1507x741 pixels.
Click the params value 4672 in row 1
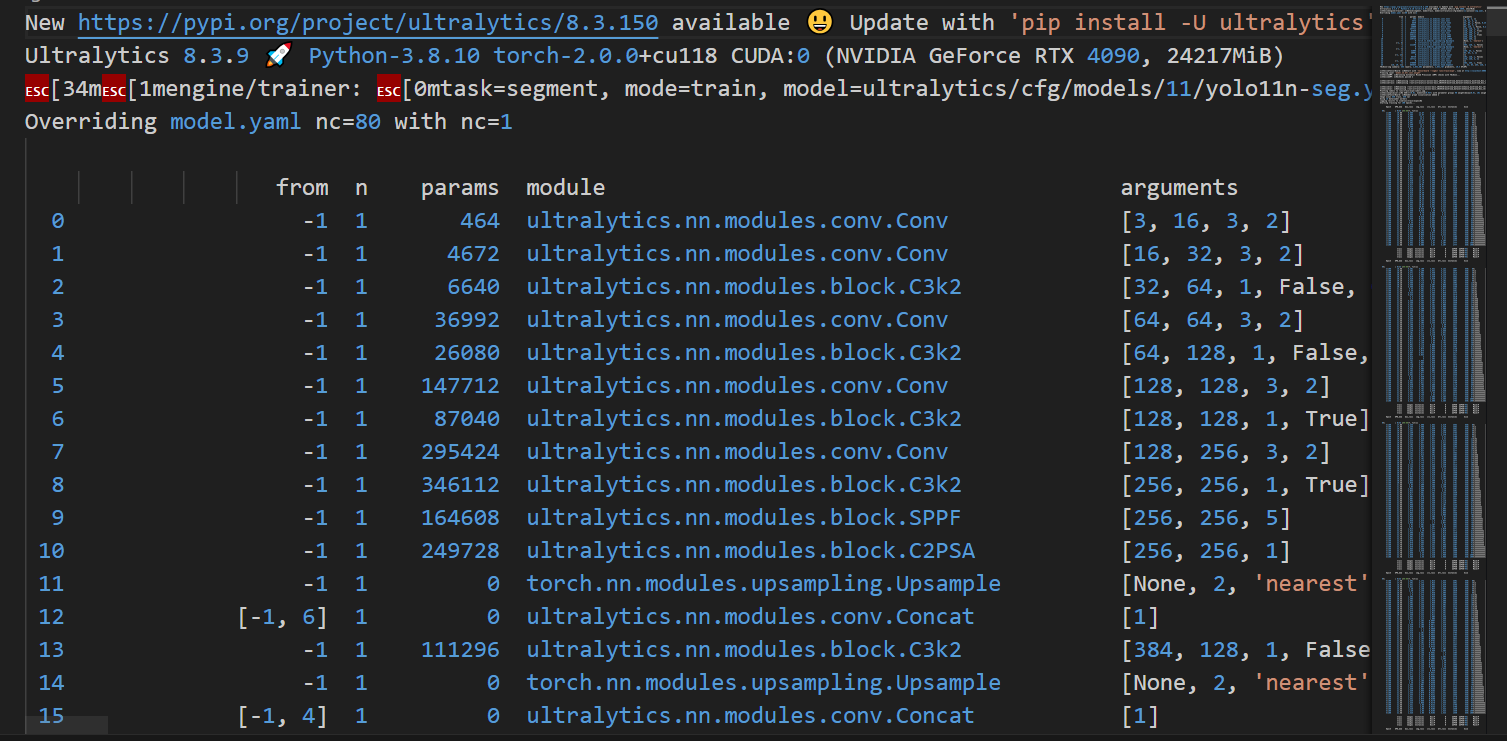click(473, 254)
